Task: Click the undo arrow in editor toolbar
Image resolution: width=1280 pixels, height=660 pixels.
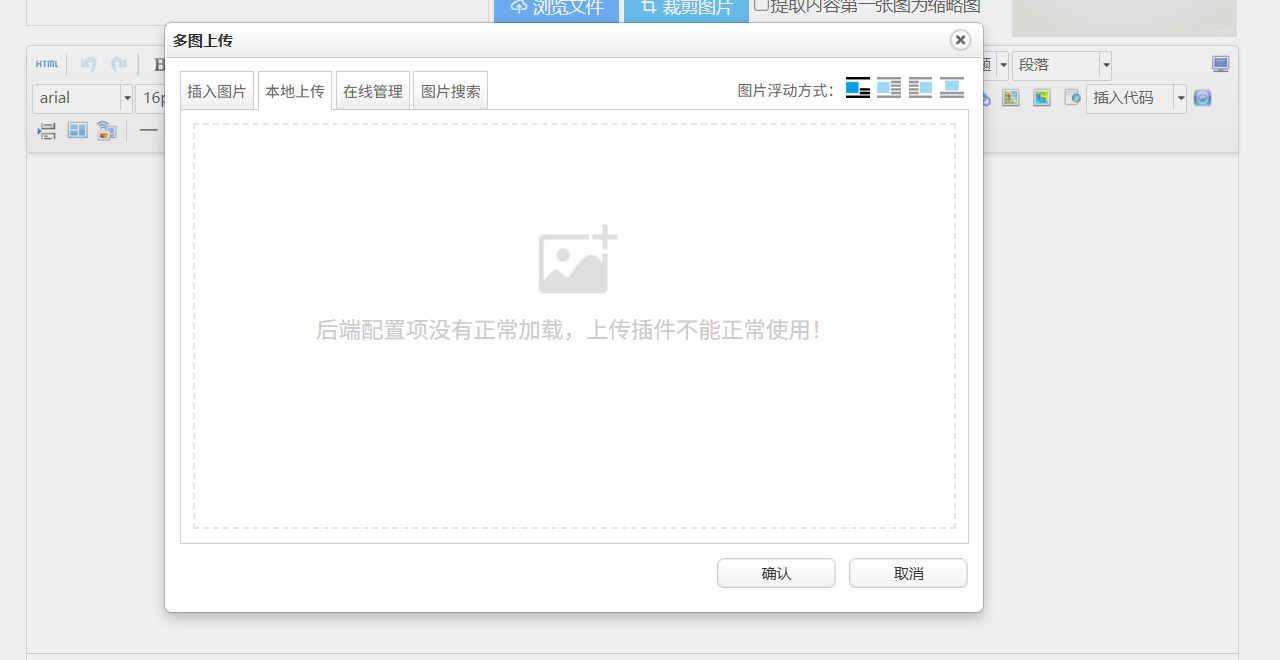Action: 88,64
